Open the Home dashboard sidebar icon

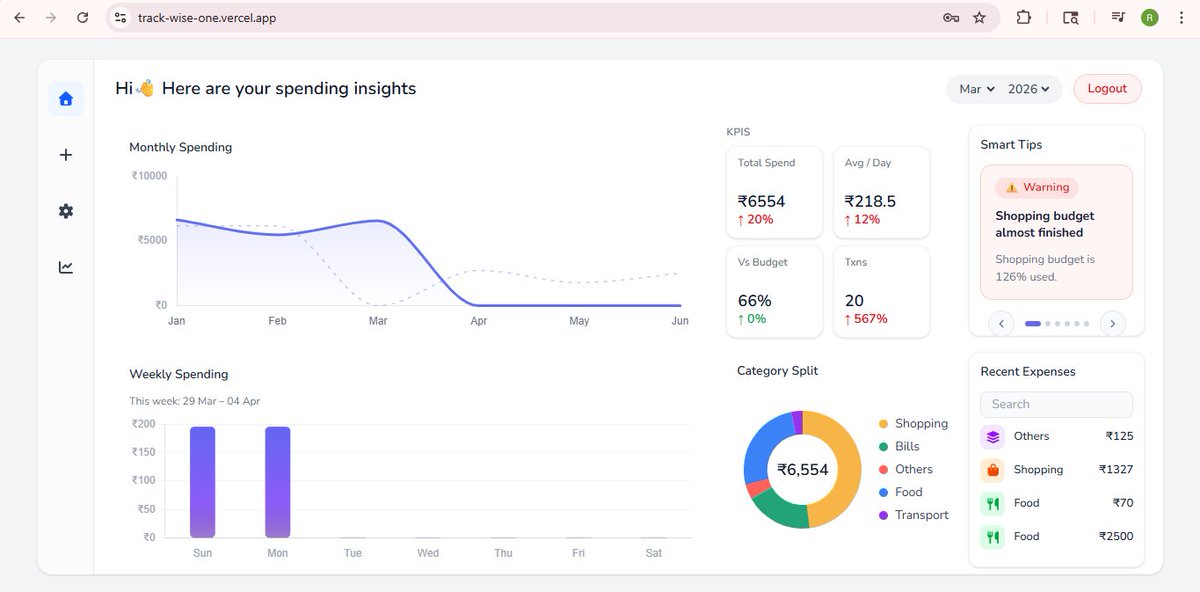[x=66, y=98]
